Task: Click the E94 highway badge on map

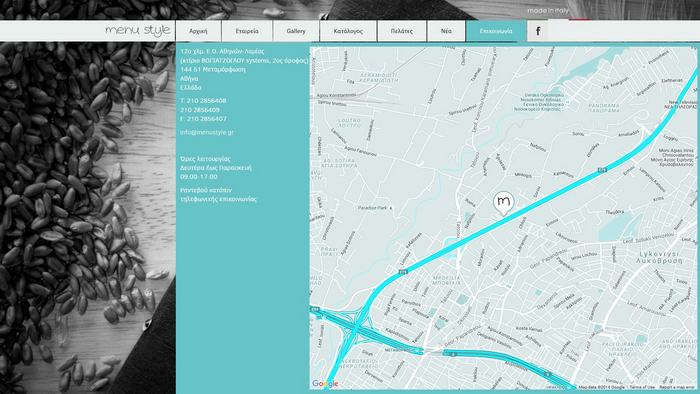Action: coord(315,309)
